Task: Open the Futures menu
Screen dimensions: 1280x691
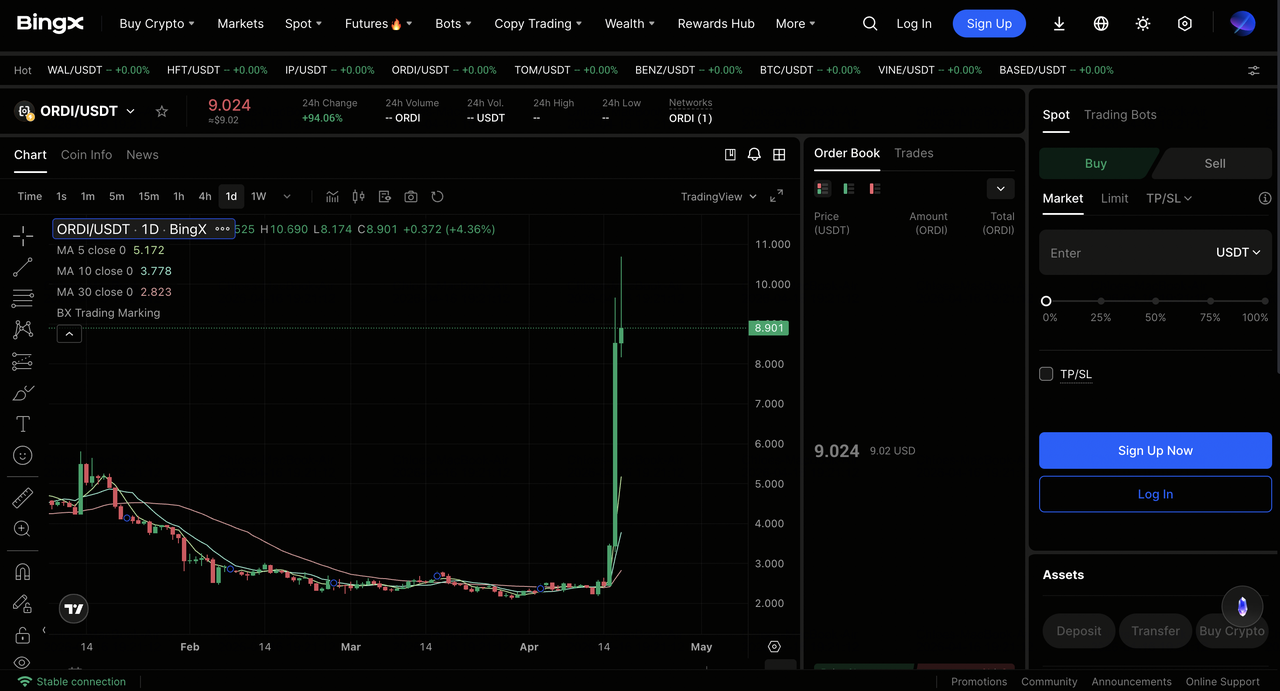Action: [x=378, y=24]
